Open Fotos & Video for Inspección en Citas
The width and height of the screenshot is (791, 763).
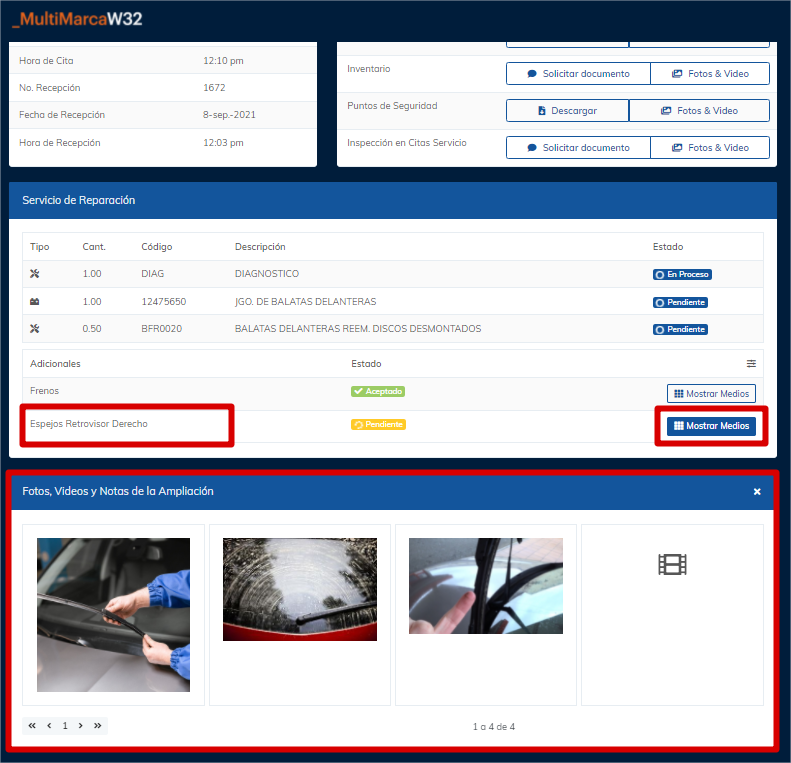[710, 148]
